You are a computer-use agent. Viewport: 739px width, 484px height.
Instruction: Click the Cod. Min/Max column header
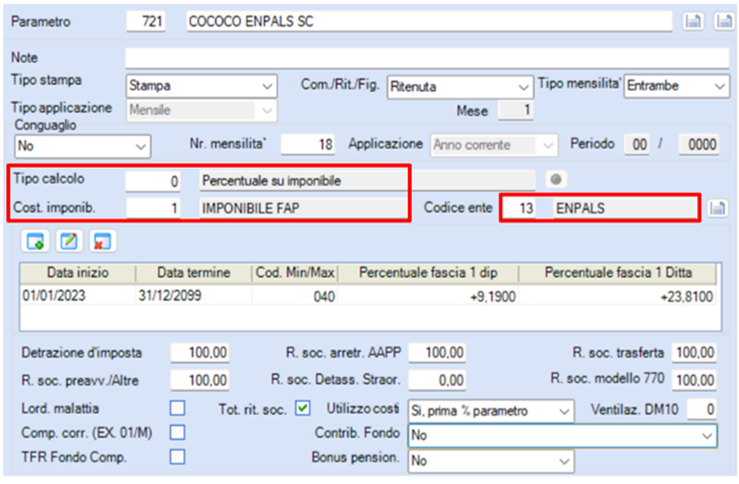point(295,273)
